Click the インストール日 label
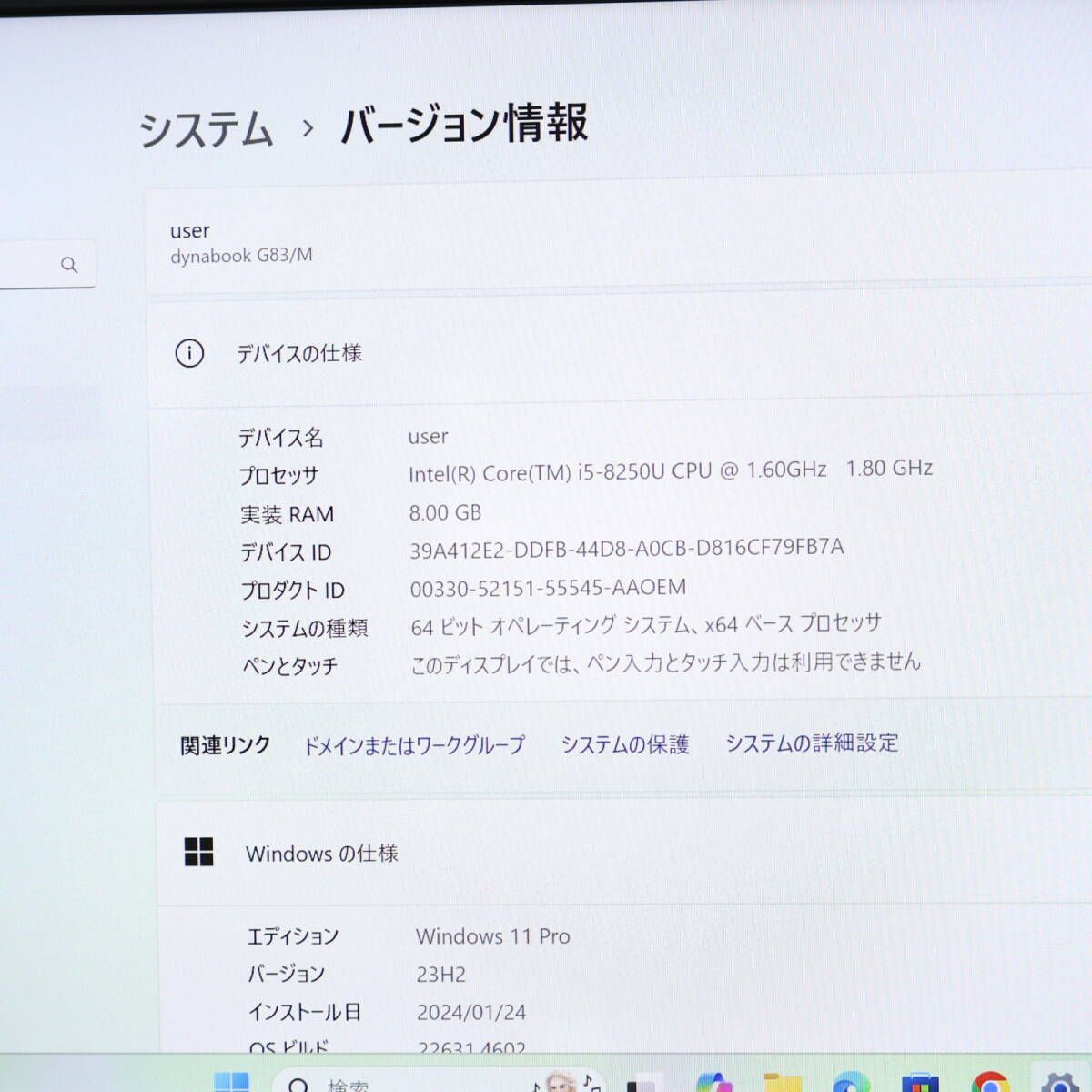The image size is (1092, 1092). tap(305, 1012)
